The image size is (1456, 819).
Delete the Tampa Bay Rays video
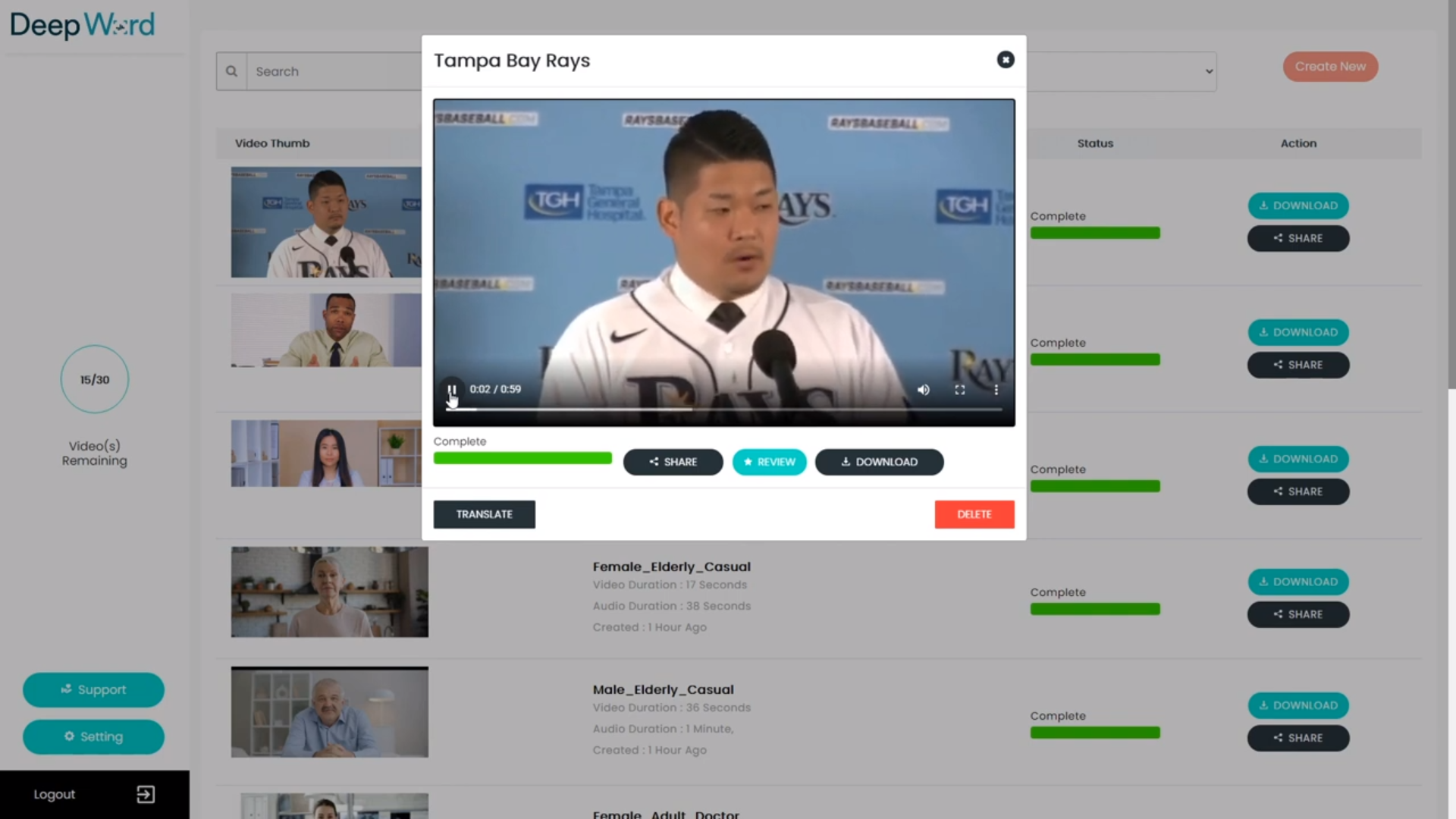[x=974, y=514]
